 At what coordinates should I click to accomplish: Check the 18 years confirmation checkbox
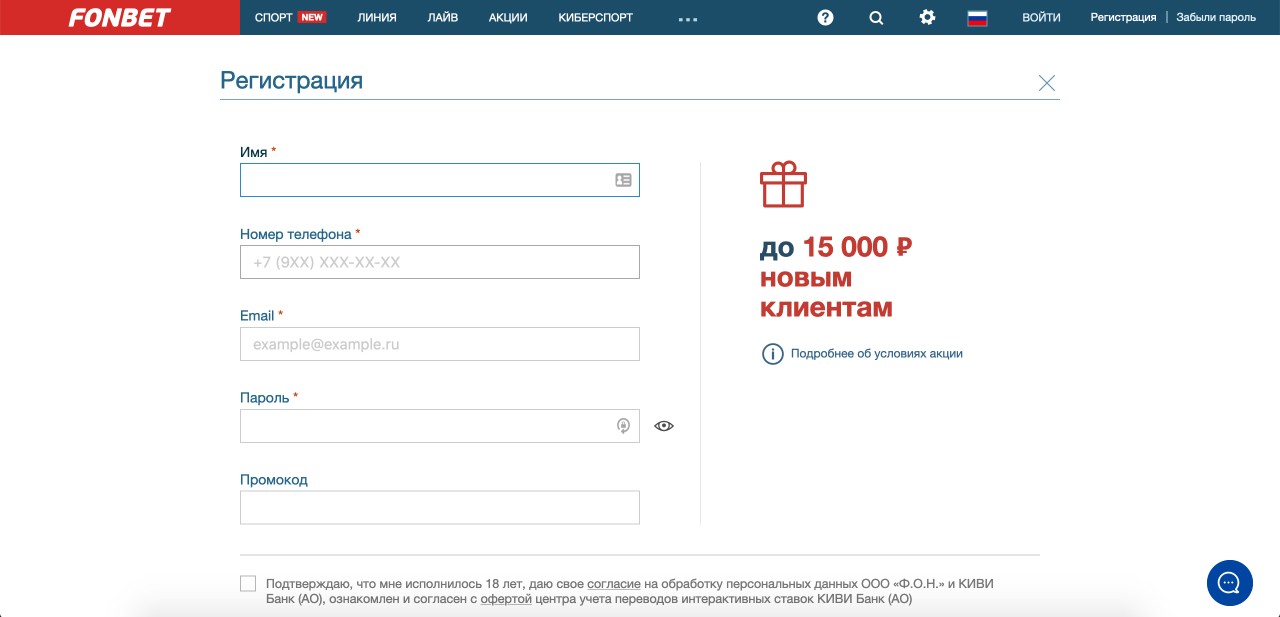248,583
